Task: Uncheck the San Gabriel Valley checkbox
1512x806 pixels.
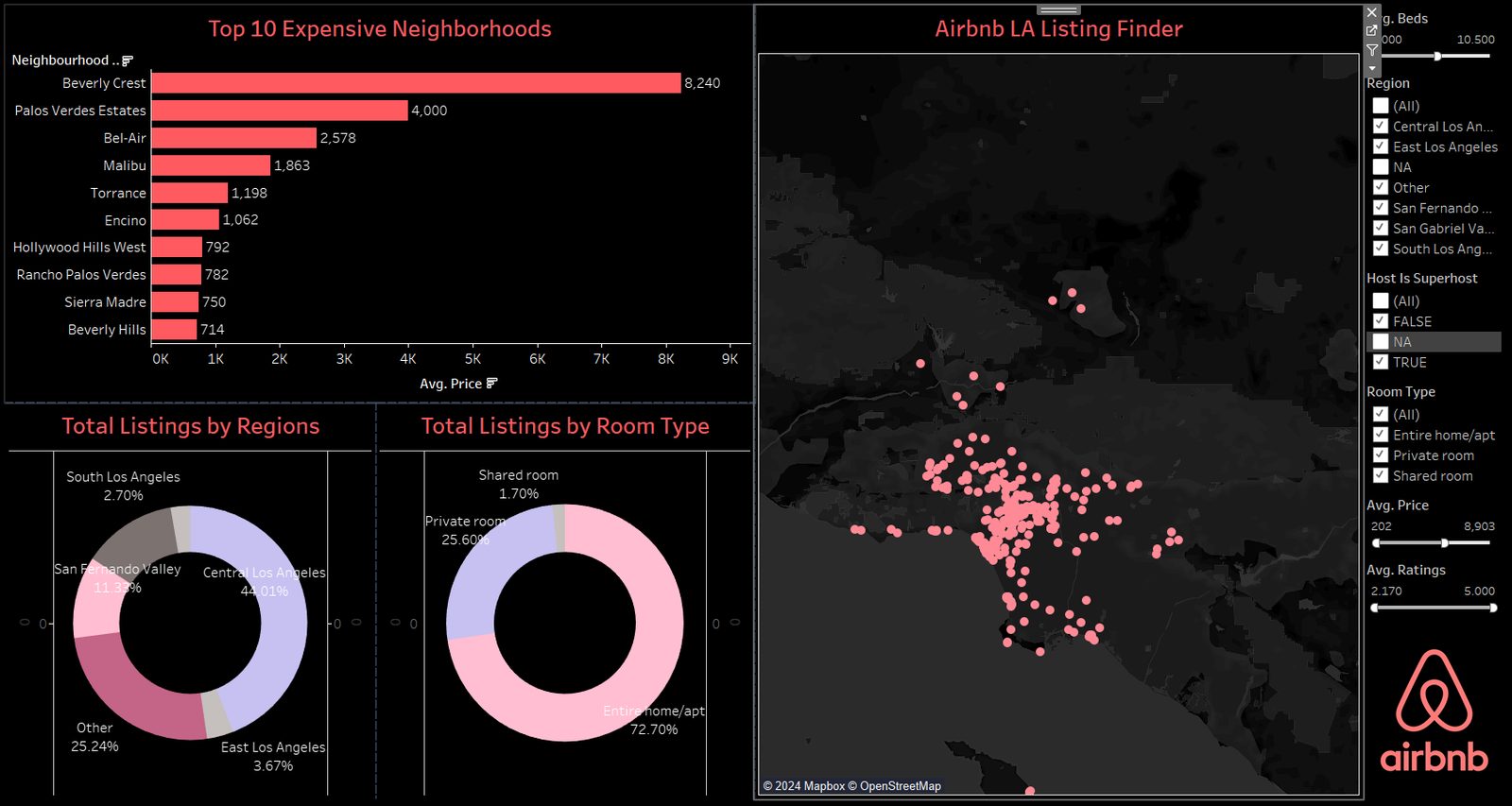Action: tap(1381, 229)
